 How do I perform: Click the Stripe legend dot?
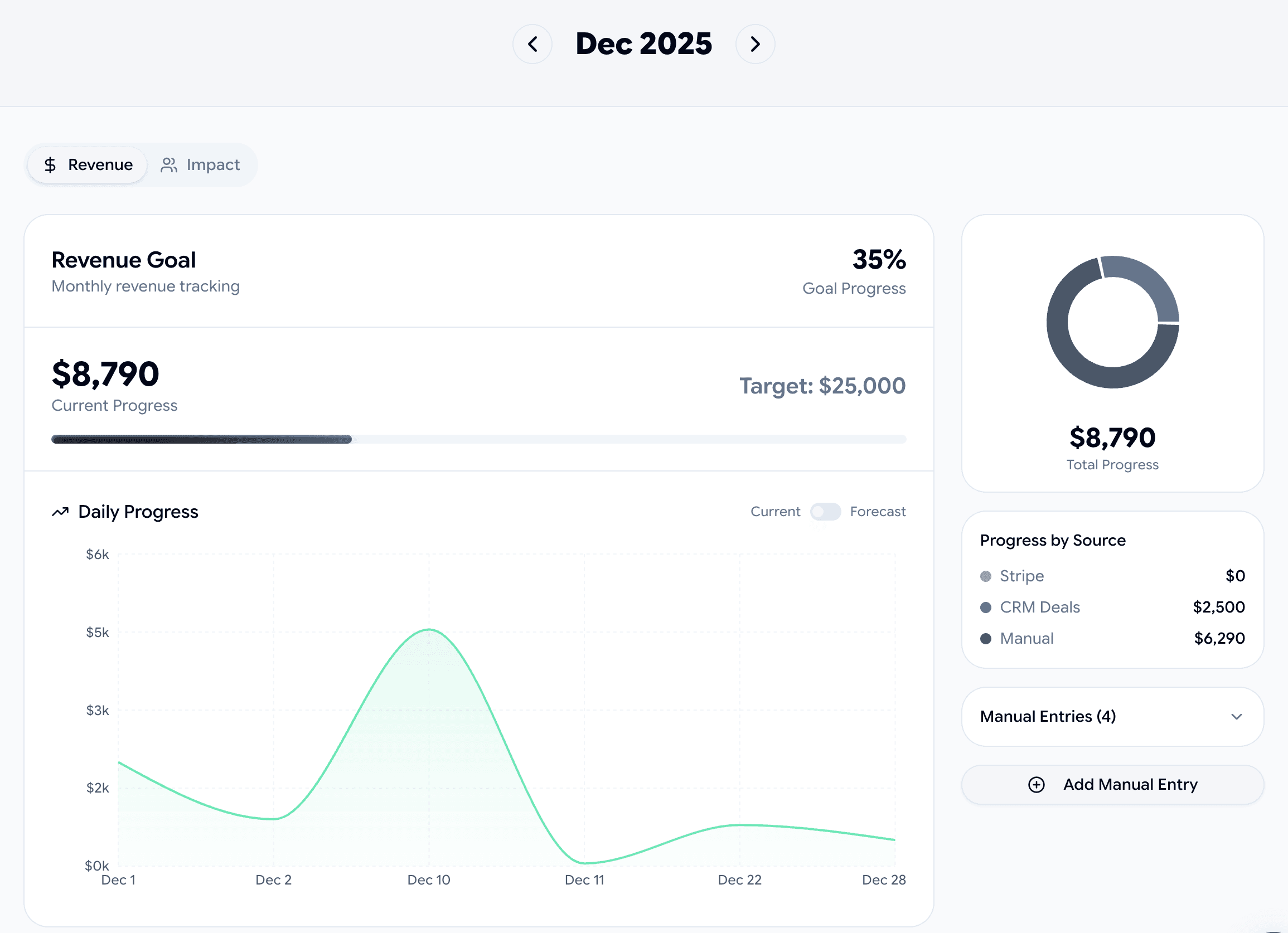click(x=986, y=576)
